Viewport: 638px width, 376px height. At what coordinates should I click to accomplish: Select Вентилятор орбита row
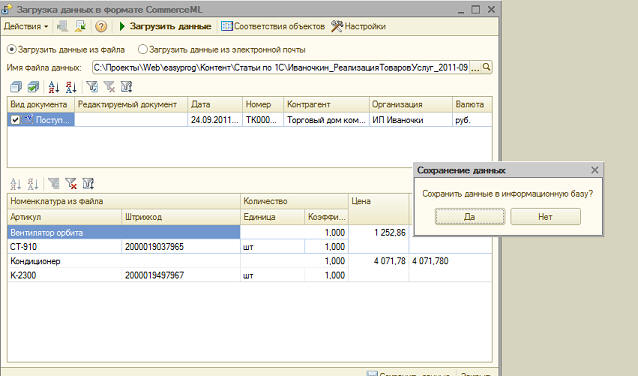[x=124, y=233]
